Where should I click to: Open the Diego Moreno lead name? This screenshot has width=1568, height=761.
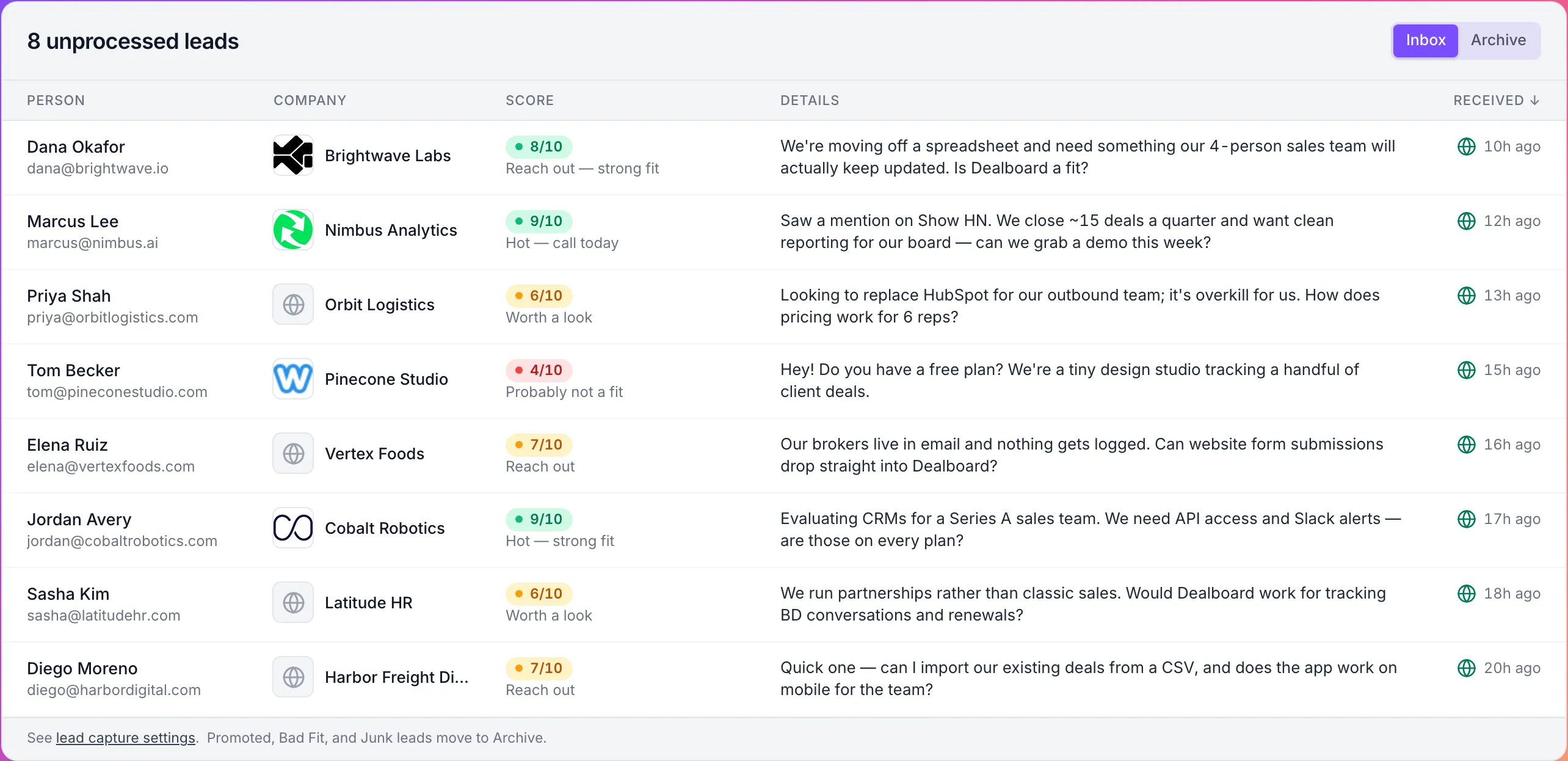(x=82, y=668)
